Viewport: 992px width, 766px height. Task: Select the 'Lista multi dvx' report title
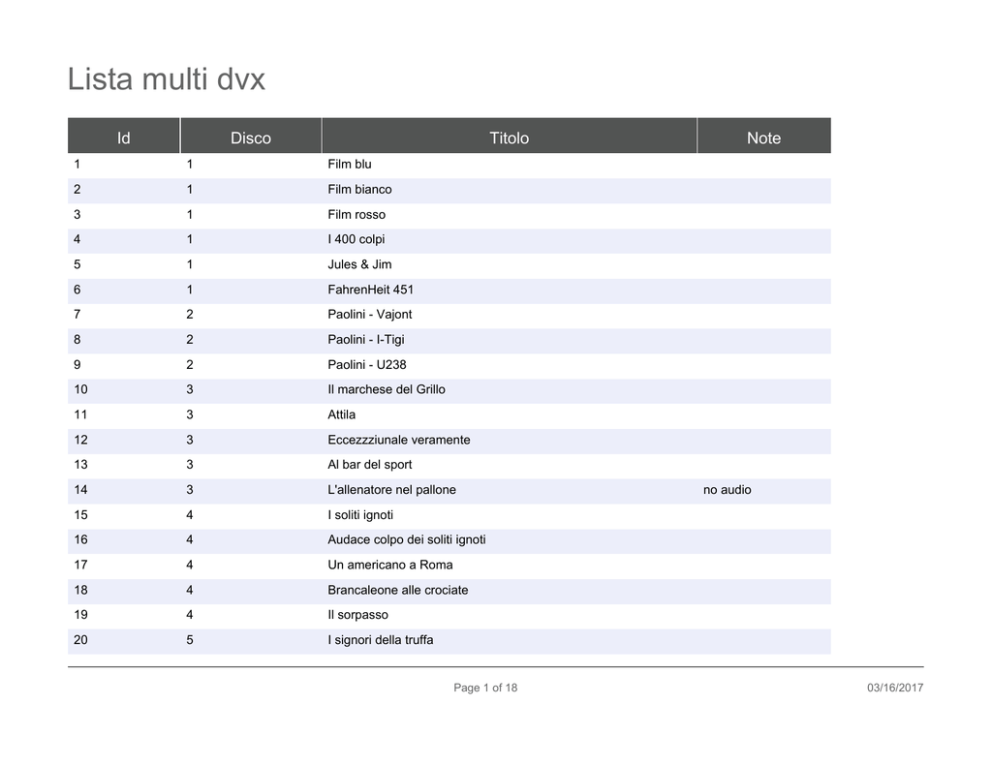pyautogui.click(x=166, y=80)
